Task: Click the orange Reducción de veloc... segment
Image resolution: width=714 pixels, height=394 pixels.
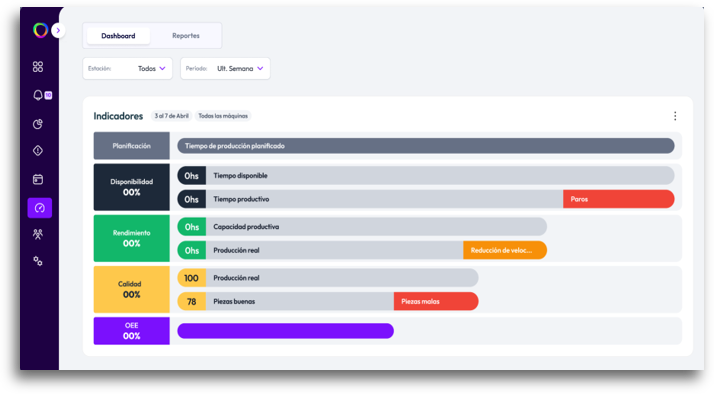Action: (x=505, y=250)
